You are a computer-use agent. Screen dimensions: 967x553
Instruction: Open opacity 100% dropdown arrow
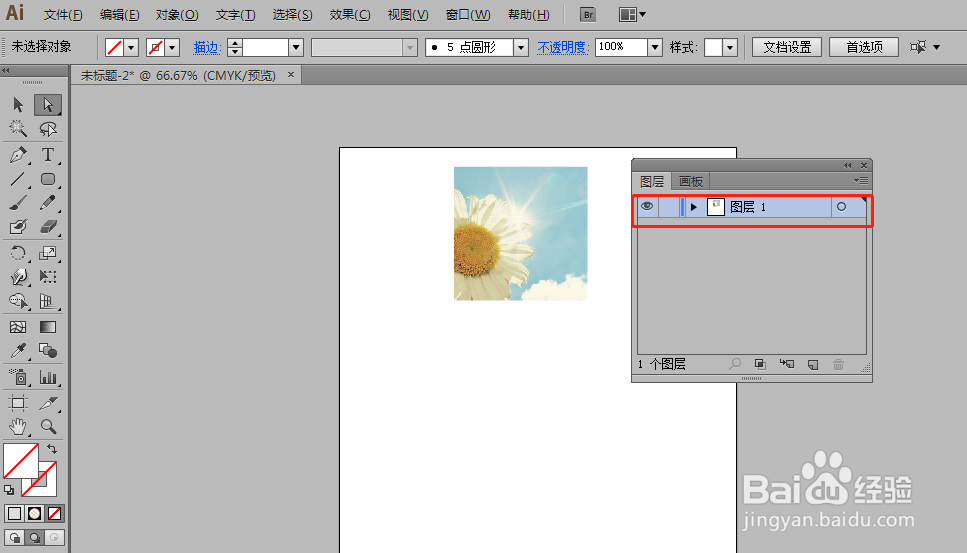655,47
